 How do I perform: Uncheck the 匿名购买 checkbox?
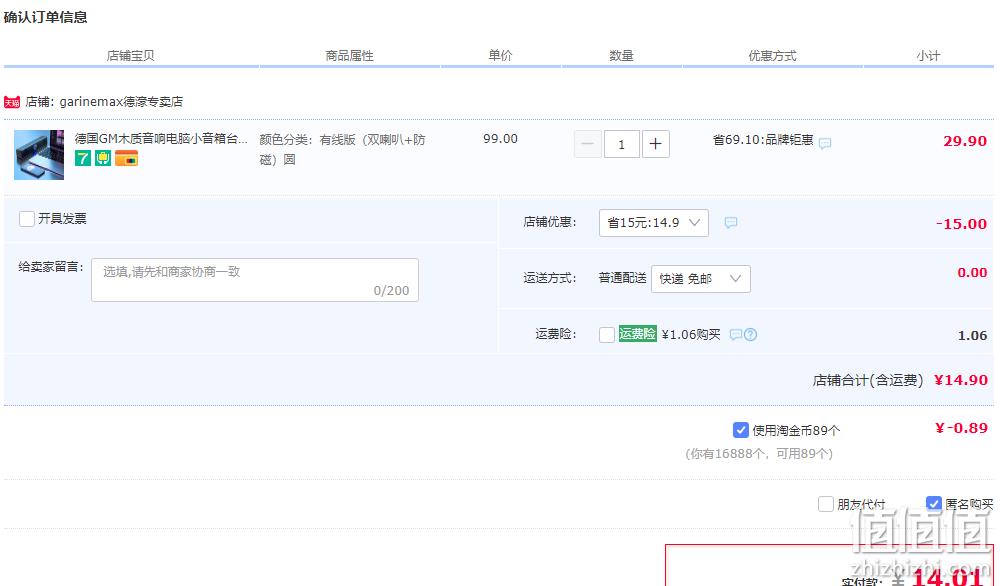pos(934,504)
